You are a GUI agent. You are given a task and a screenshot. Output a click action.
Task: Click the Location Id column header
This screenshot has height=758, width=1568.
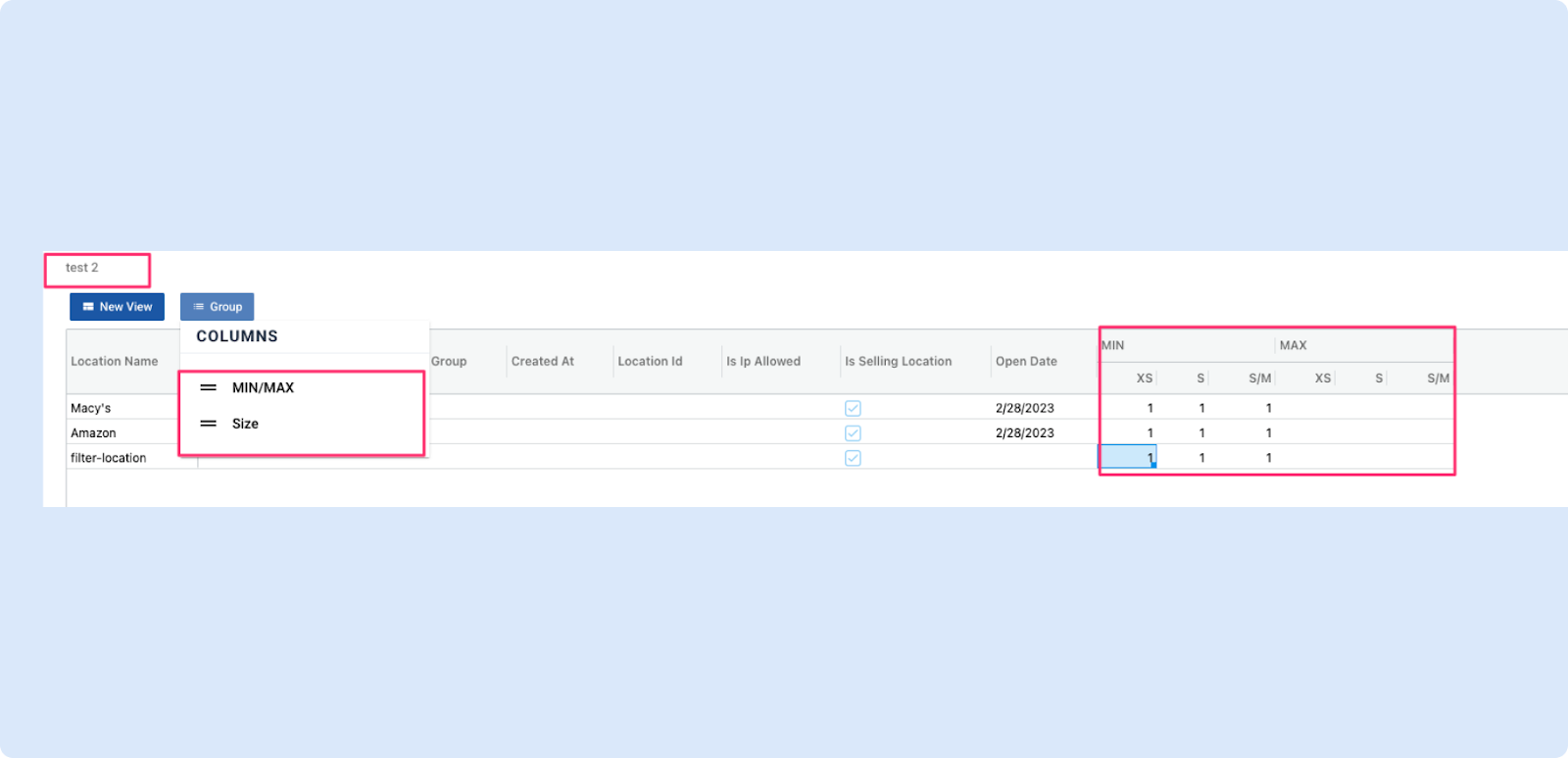(x=650, y=362)
